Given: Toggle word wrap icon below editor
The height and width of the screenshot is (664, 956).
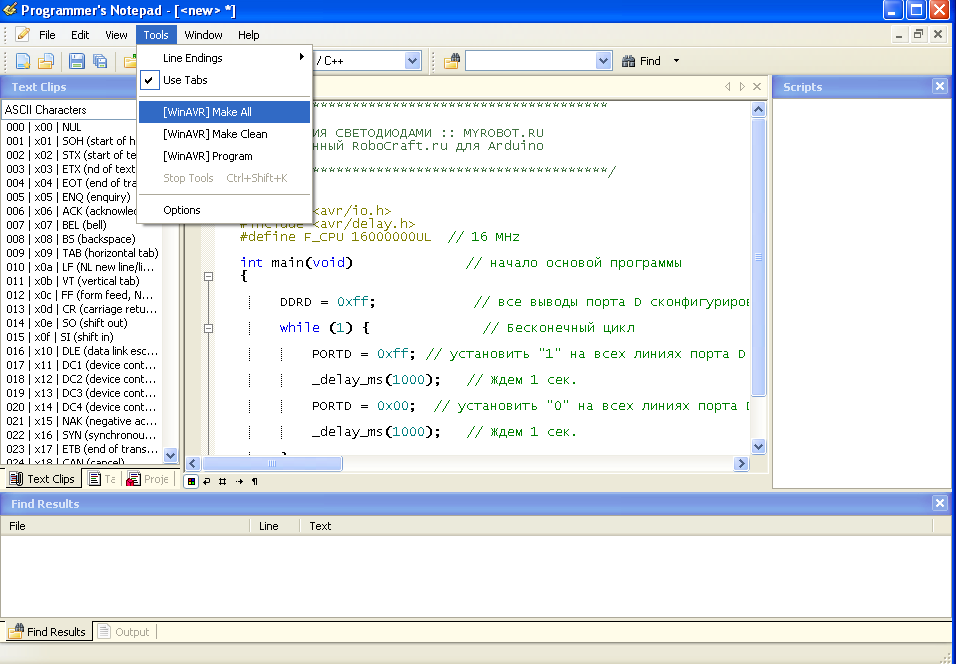Looking at the screenshot, I should [x=206, y=481].
